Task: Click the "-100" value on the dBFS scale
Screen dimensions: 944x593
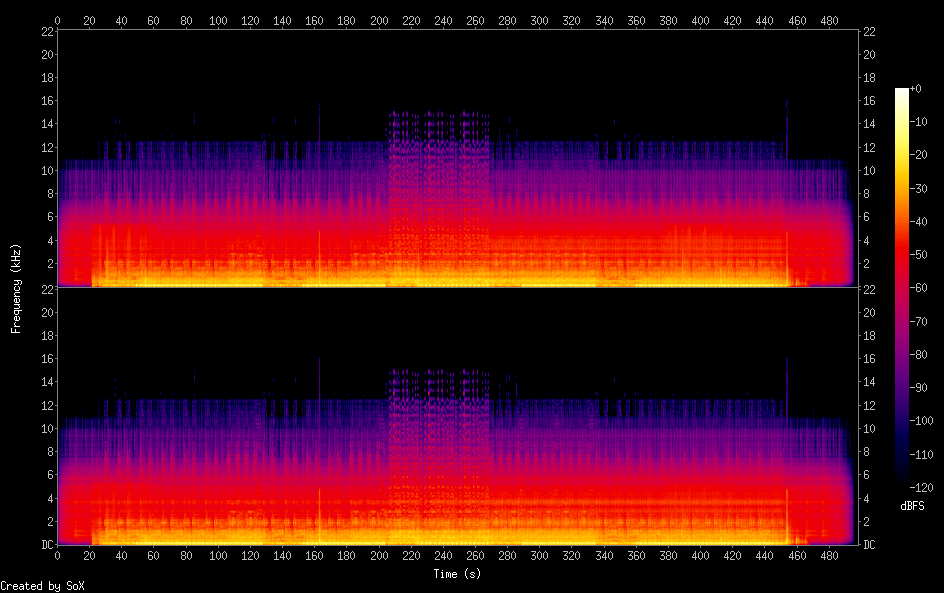Action: 921,421
